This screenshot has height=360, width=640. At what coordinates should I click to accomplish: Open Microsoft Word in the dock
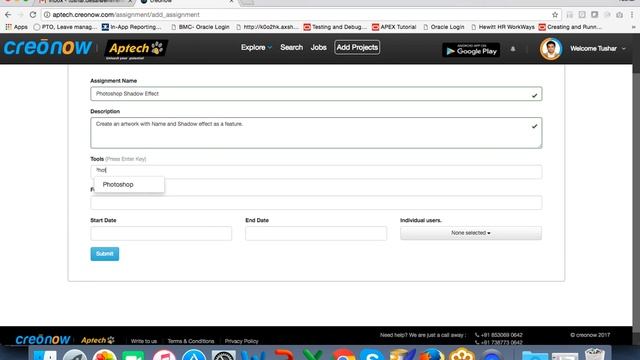253,355
